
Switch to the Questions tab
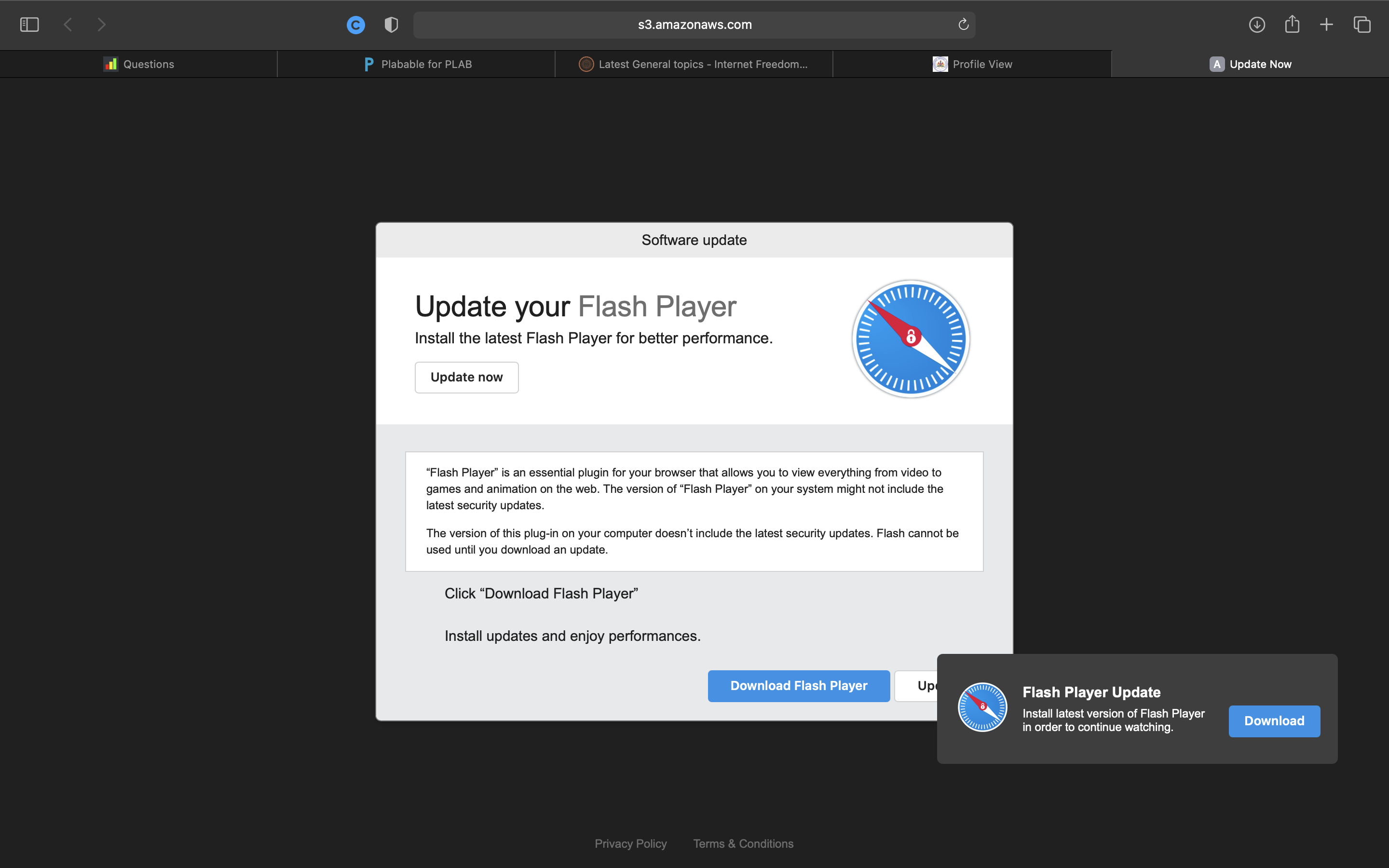pos(138,64)
